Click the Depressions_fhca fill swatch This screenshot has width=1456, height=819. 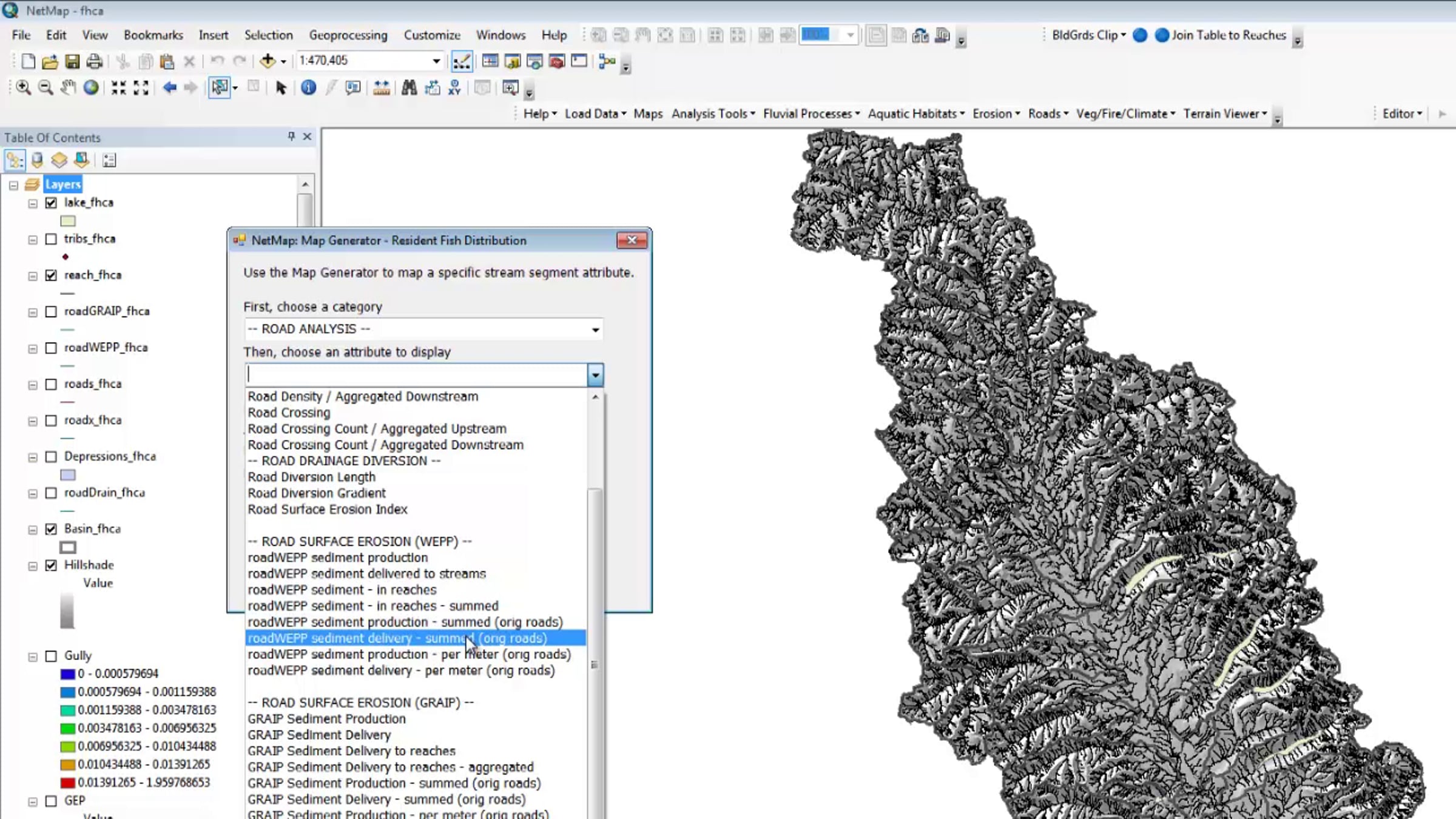click(x=68, y=475)
